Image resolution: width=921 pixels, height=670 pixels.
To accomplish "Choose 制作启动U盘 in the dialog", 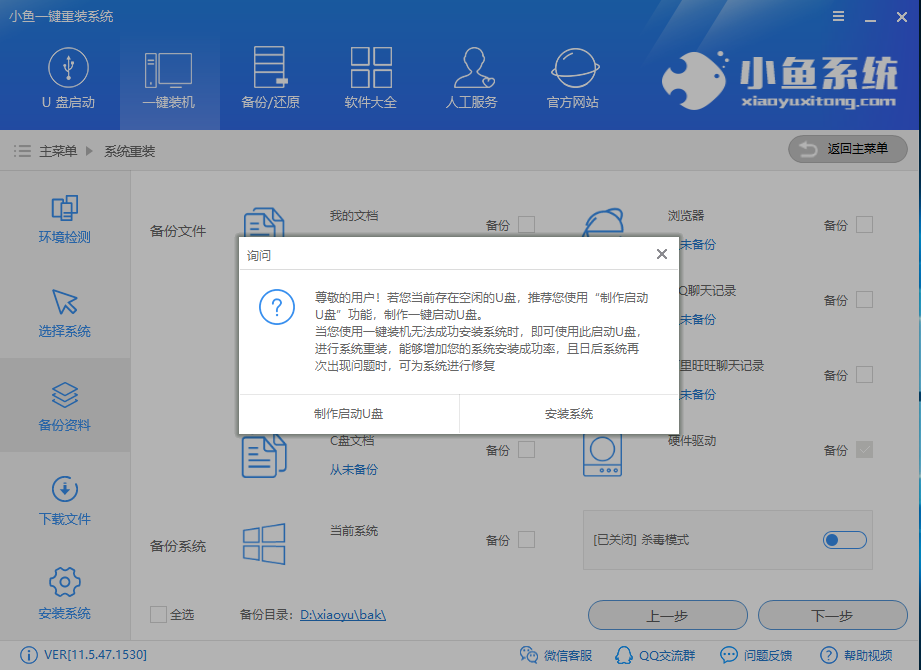I will pyautogui.click(x=347, y=414).
